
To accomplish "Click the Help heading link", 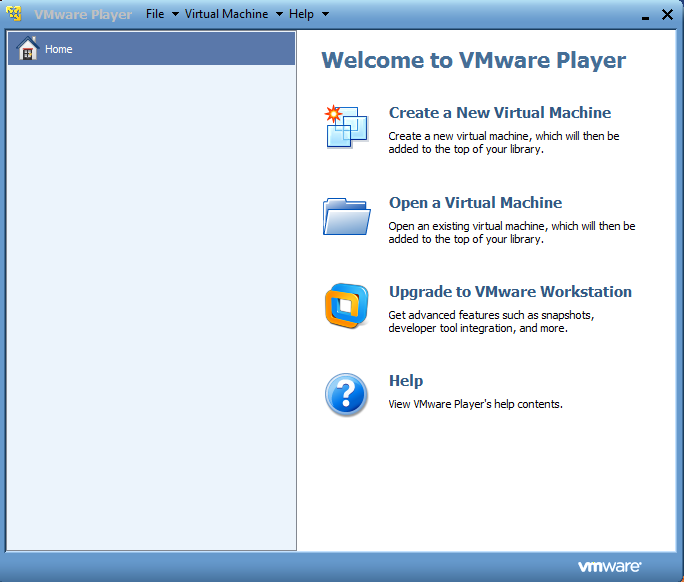I will pyautogui.click(x=406, y=381).
